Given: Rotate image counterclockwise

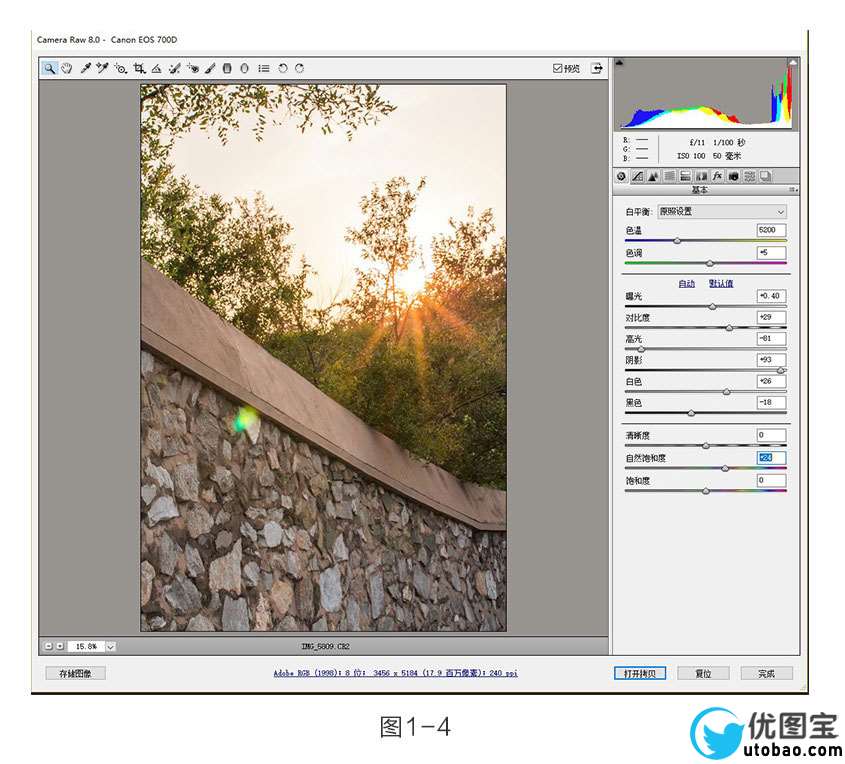Looking at the screenshot, I should (x=283, y=69).
